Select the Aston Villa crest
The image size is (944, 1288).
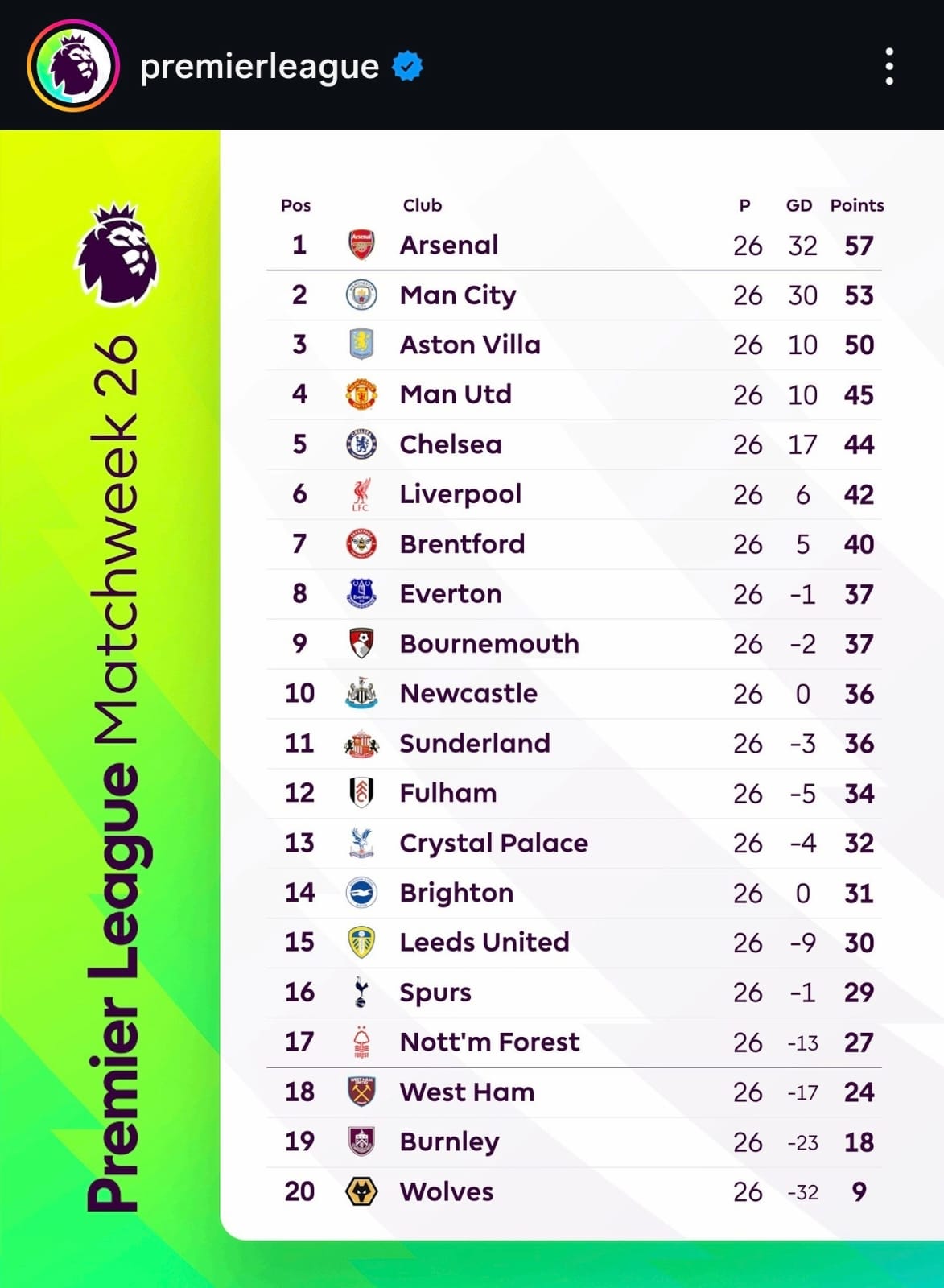coord(361,345)
